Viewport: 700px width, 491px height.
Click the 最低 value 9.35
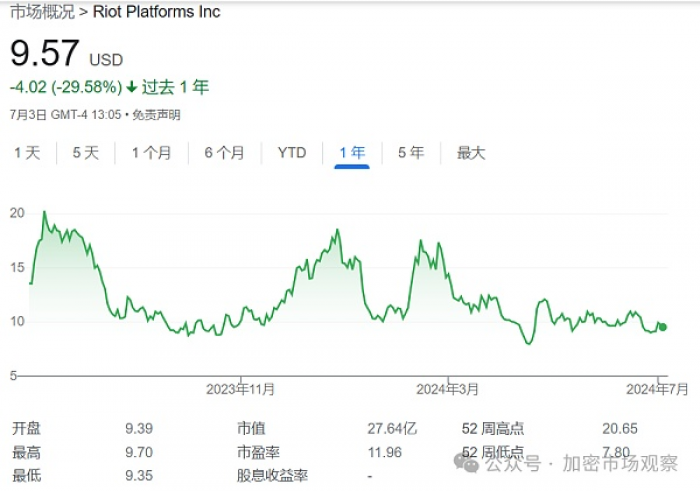pyautogui.click(x=139, y=476)
